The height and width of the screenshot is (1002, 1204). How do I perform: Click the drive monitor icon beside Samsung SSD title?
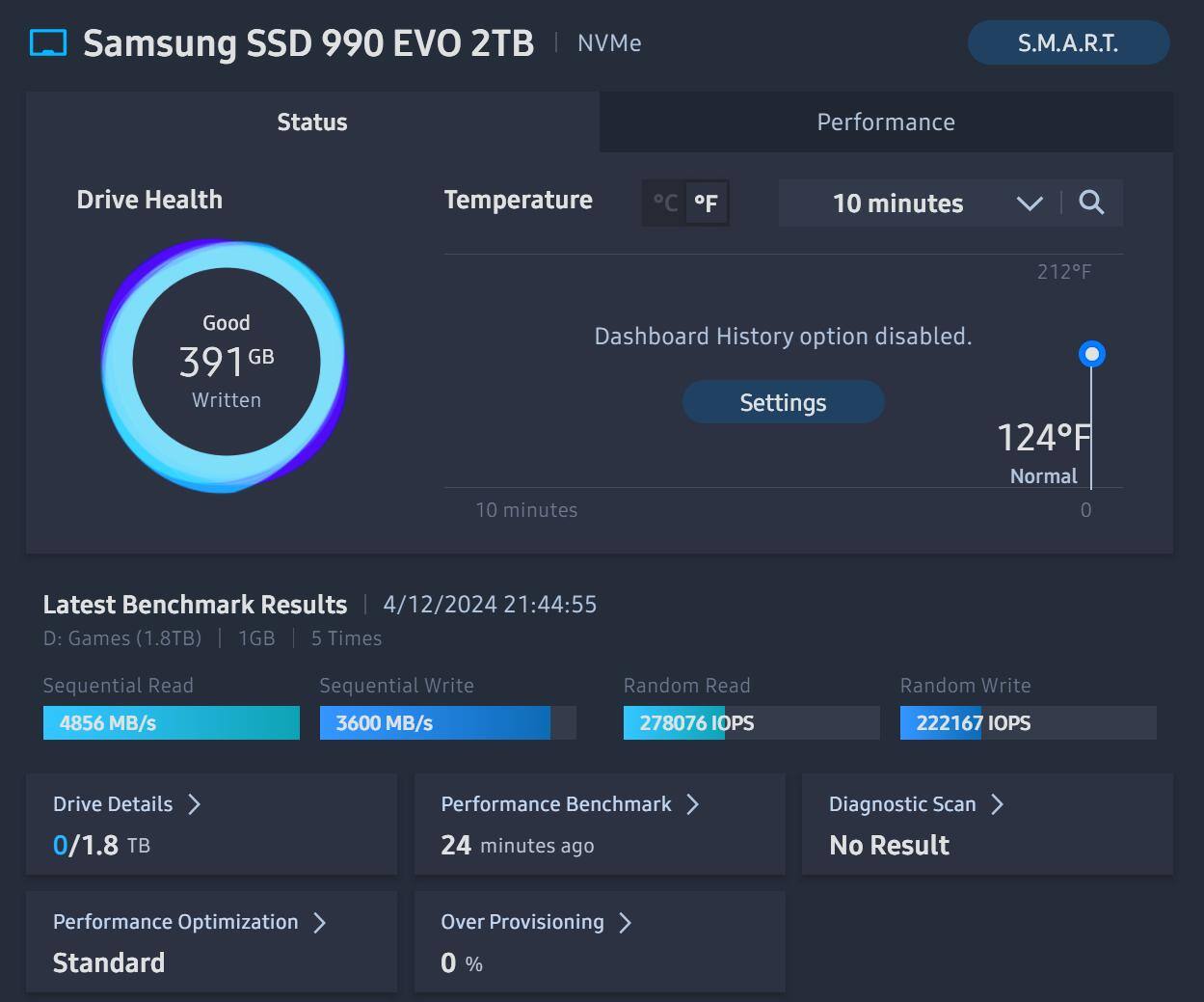click(48, 43)
